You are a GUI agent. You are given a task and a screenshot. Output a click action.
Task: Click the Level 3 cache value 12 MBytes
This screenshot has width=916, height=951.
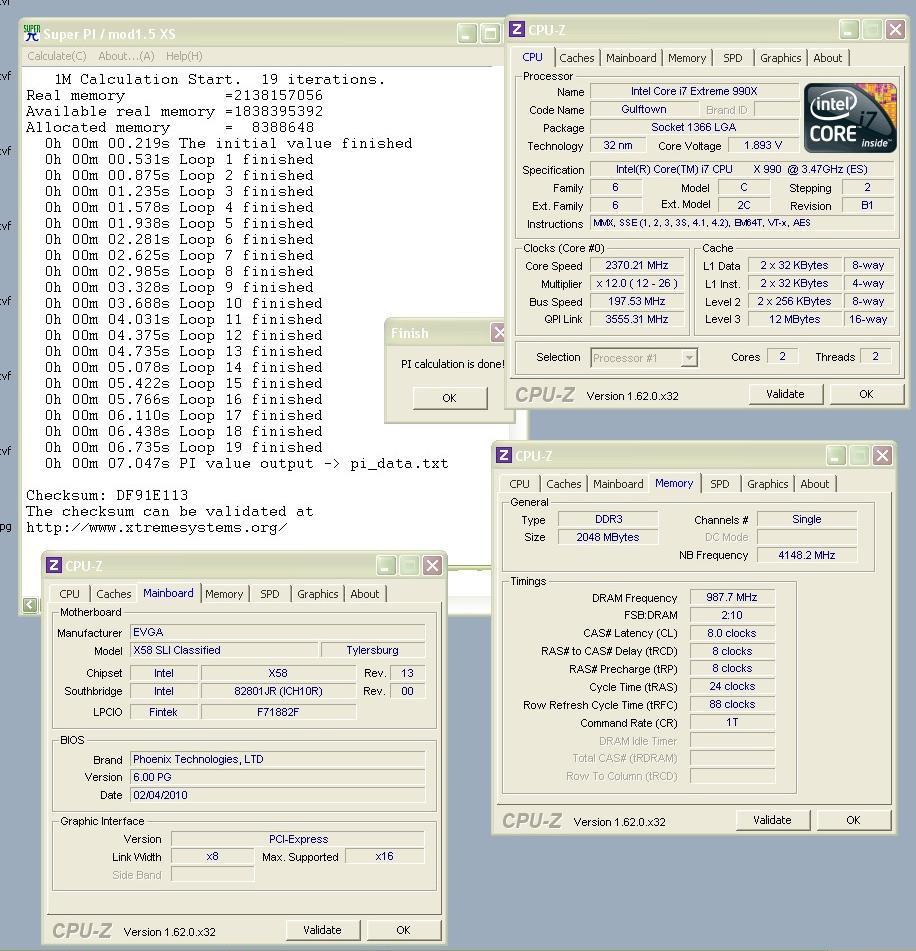coord(795,319)
